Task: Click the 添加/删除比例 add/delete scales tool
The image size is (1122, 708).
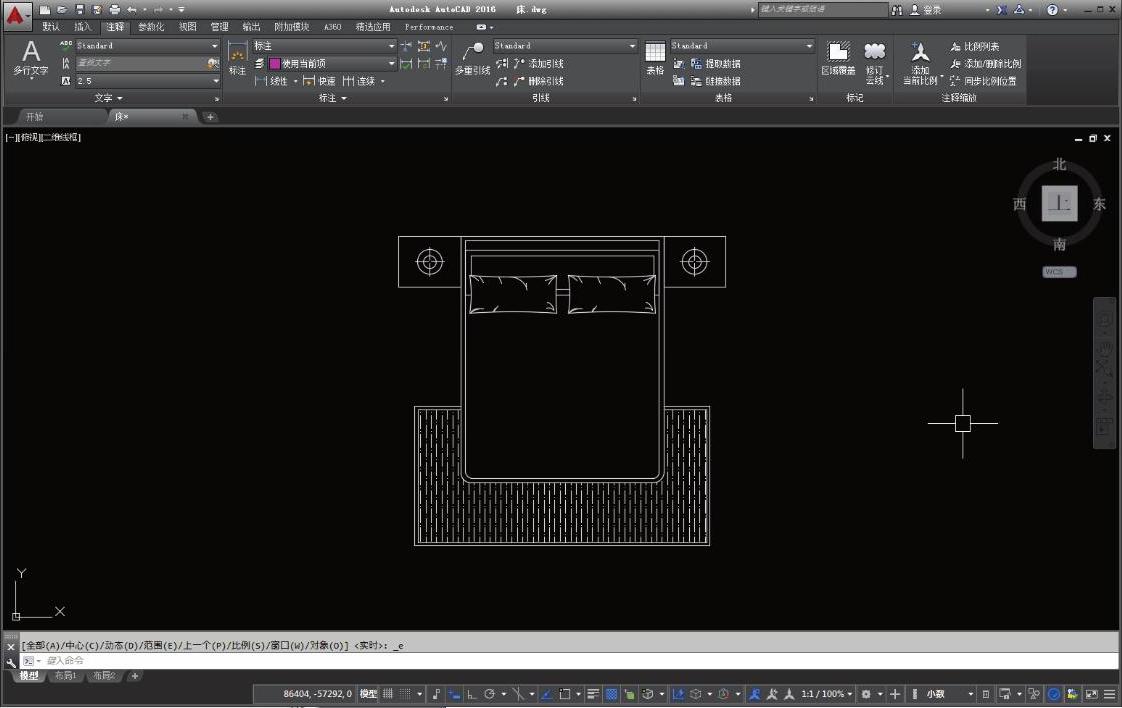Action: pos(986,64)
